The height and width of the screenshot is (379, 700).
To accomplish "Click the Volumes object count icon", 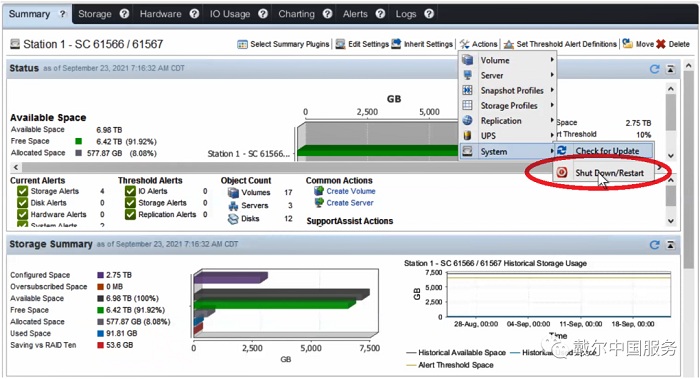I will point(233,192).
